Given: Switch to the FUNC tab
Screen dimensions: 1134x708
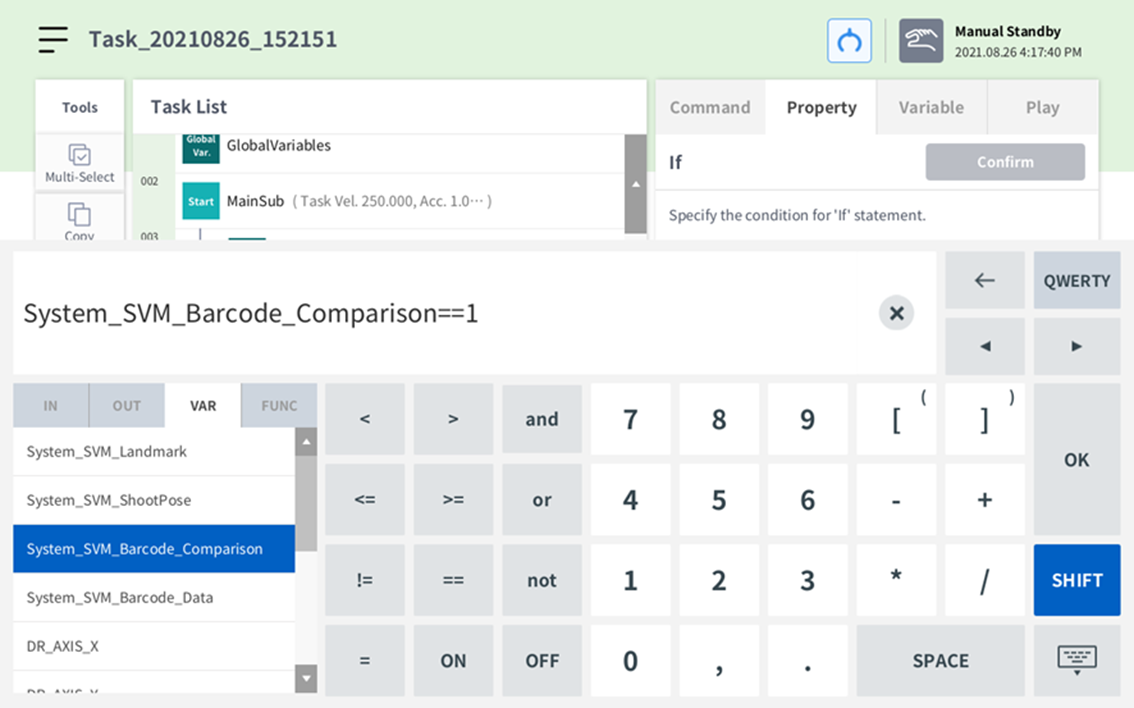Looking at the screenshot, I should (x=279, y=406).
